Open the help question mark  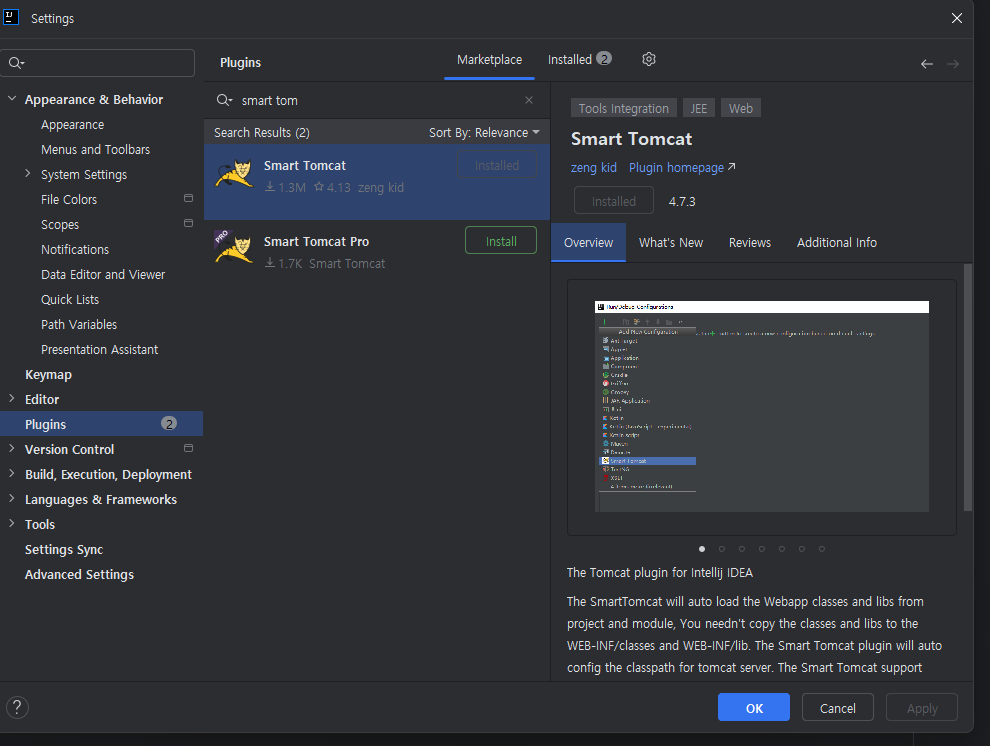pos(18,707)
